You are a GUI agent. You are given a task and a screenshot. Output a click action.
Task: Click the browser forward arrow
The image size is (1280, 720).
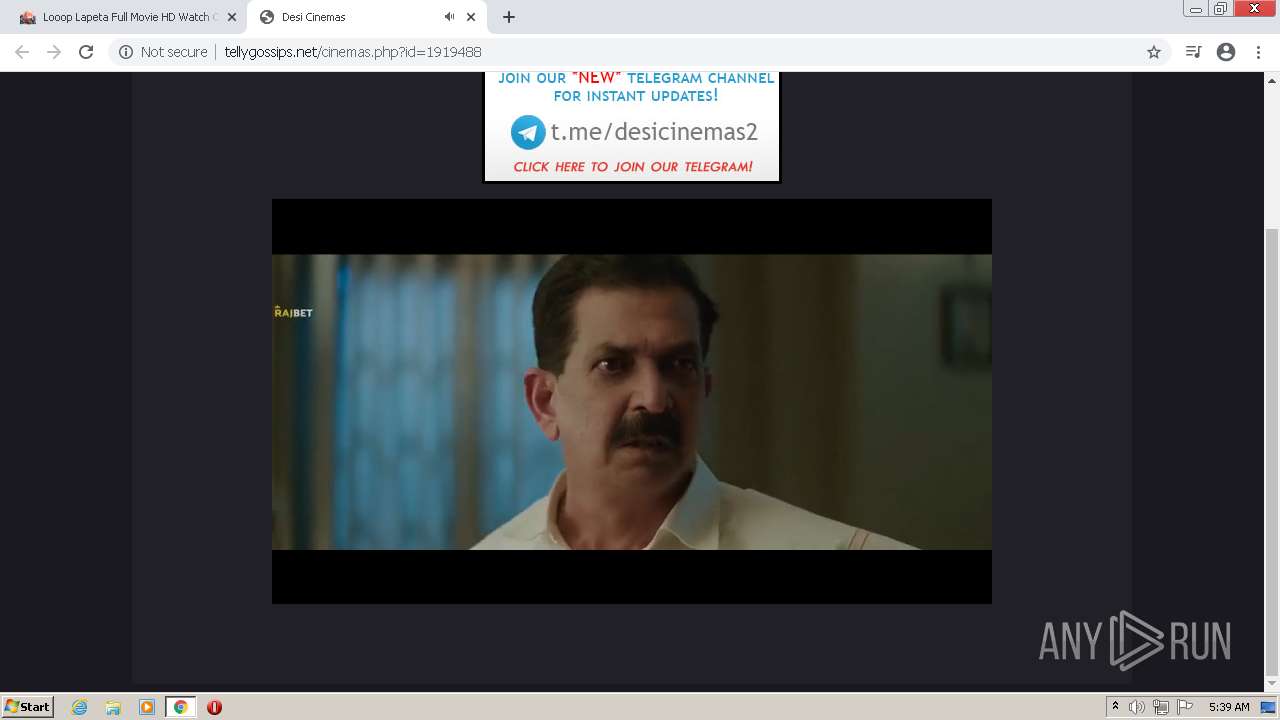pyautogui.click(x=54, y=52)
